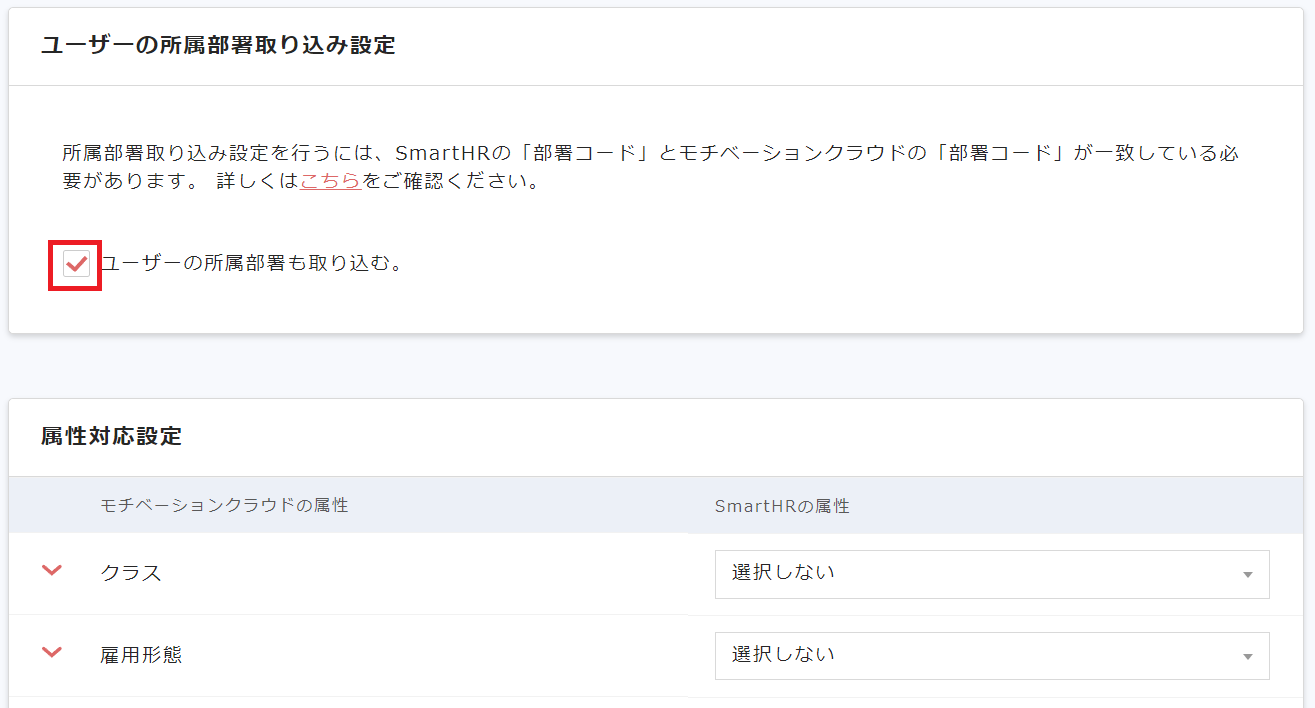Open the こちら help link
Screen dimensions: 1315x708
pos(330,182)
